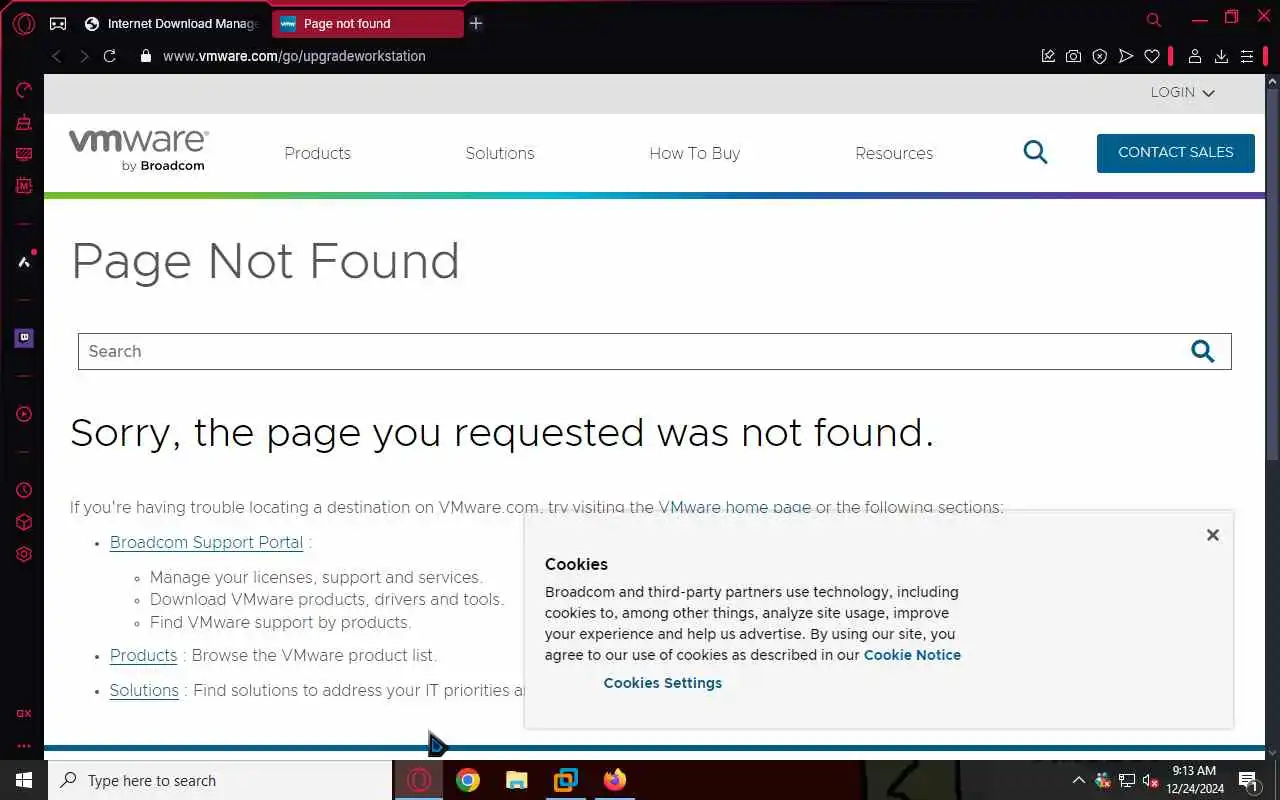Open a new tab with the plus button
The image size is (1280, 800).
click(x=476, y=23)
